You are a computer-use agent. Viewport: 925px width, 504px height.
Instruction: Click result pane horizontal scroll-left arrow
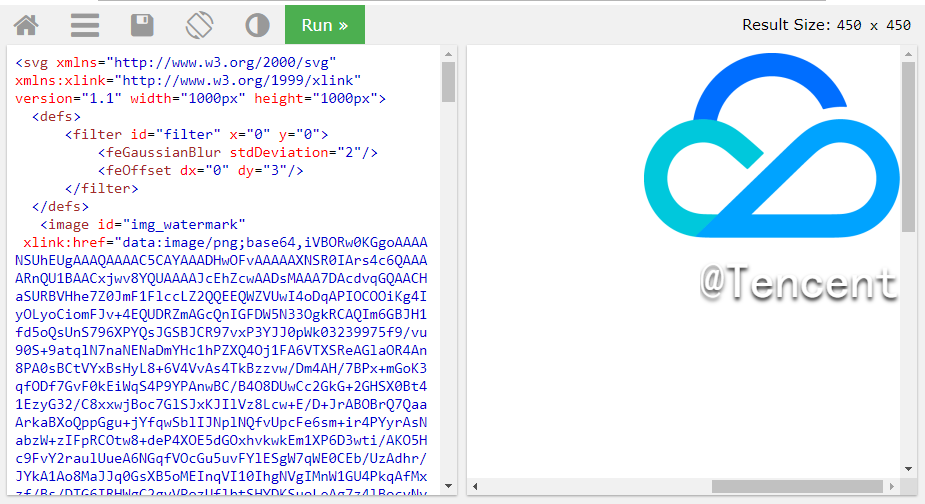[x=475, y=486]
